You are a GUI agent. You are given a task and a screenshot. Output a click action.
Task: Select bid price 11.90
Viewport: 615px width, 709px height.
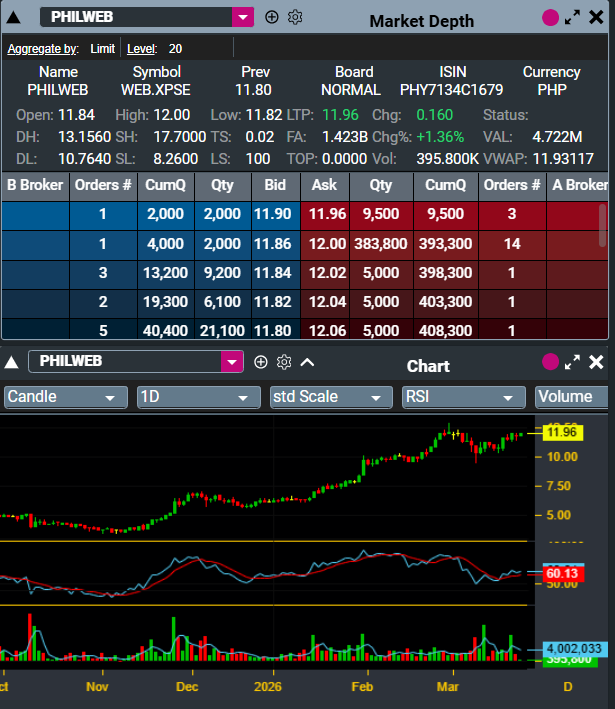[273, 214]
